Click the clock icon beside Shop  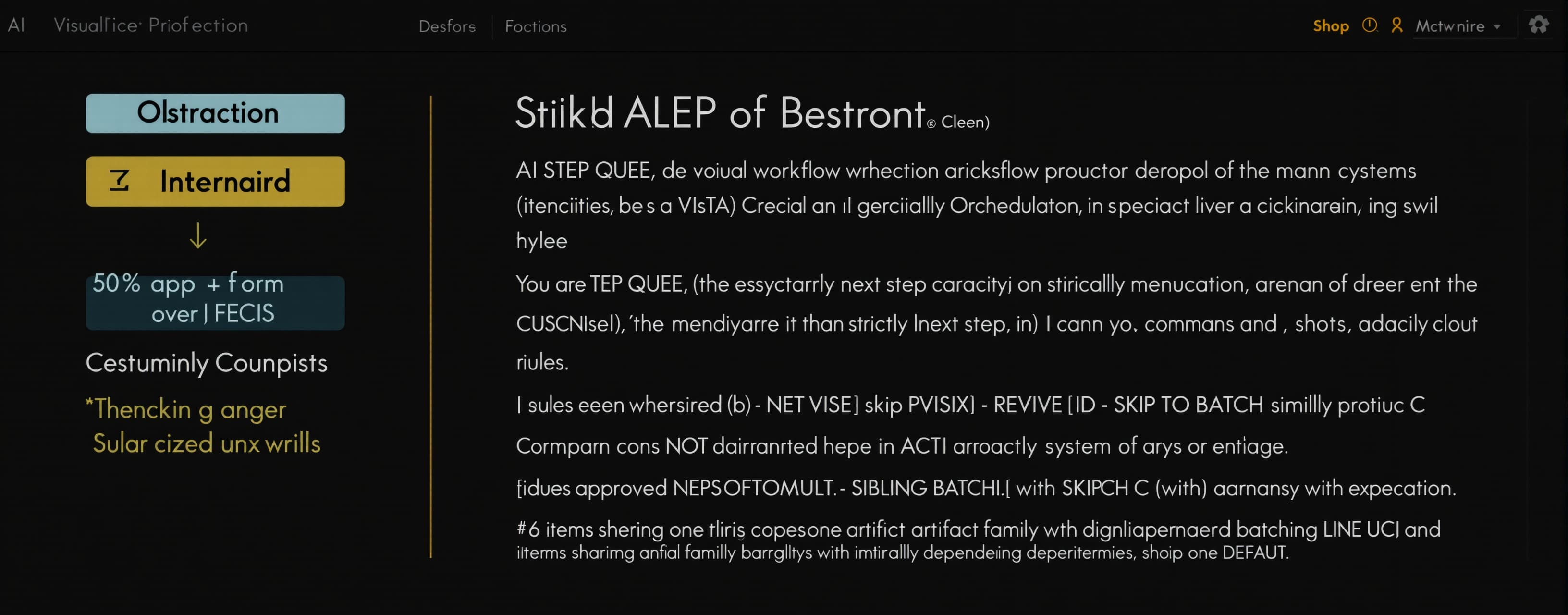1369,25
